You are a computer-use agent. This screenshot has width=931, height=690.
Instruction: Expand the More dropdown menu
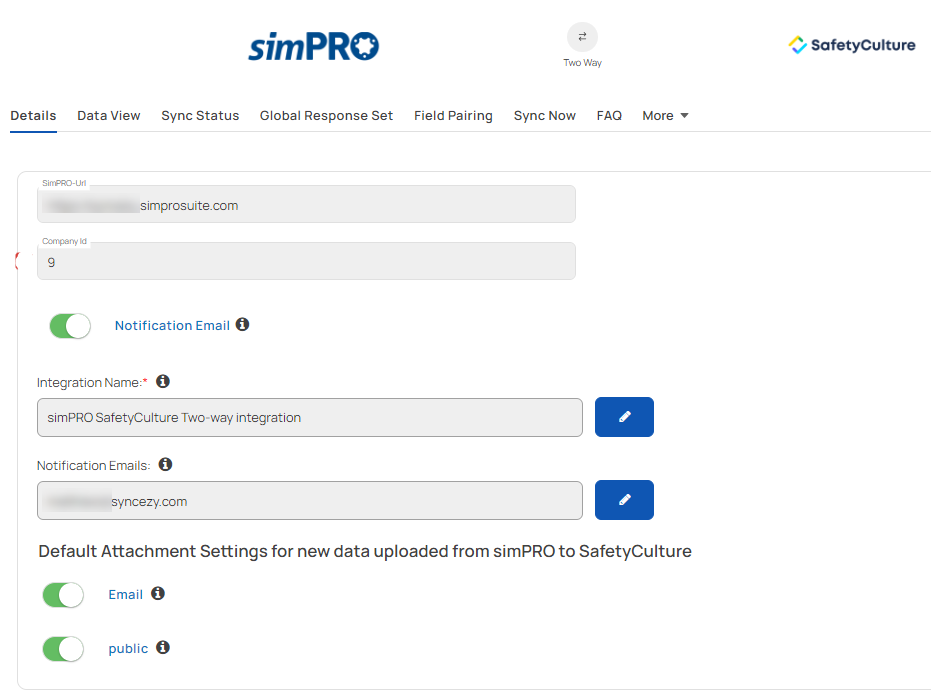click(665, 116)
